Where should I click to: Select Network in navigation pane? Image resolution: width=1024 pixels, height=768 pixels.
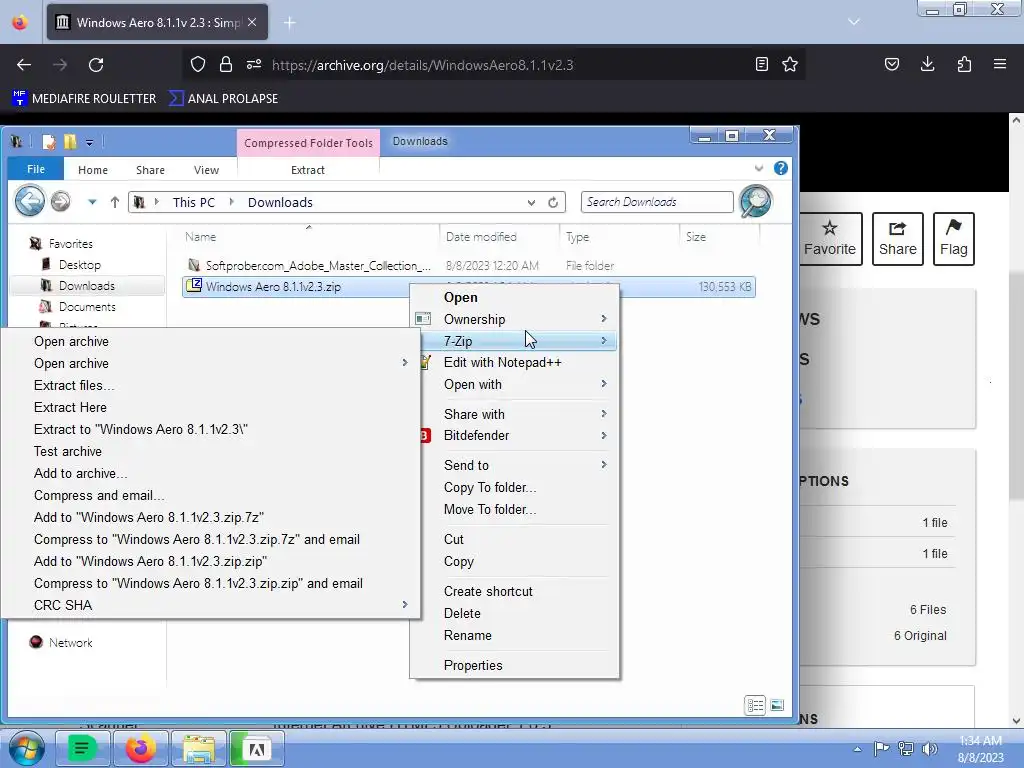coord(71,643)
